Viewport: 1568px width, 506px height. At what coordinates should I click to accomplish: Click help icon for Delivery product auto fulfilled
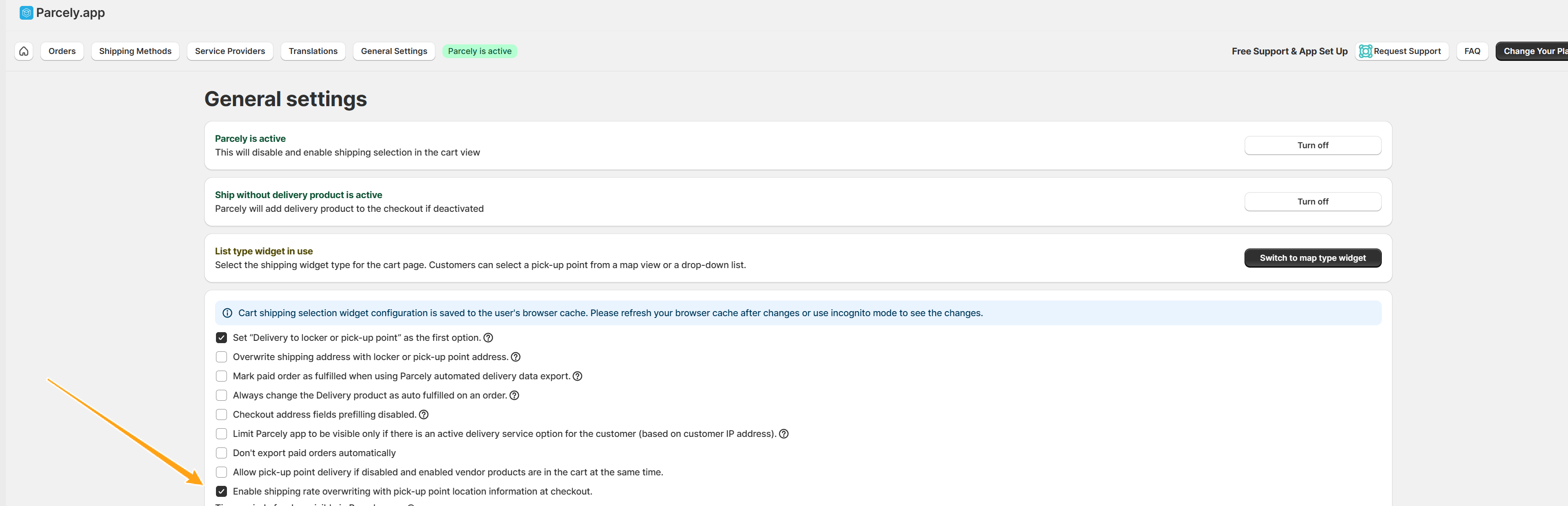(514, 395)
